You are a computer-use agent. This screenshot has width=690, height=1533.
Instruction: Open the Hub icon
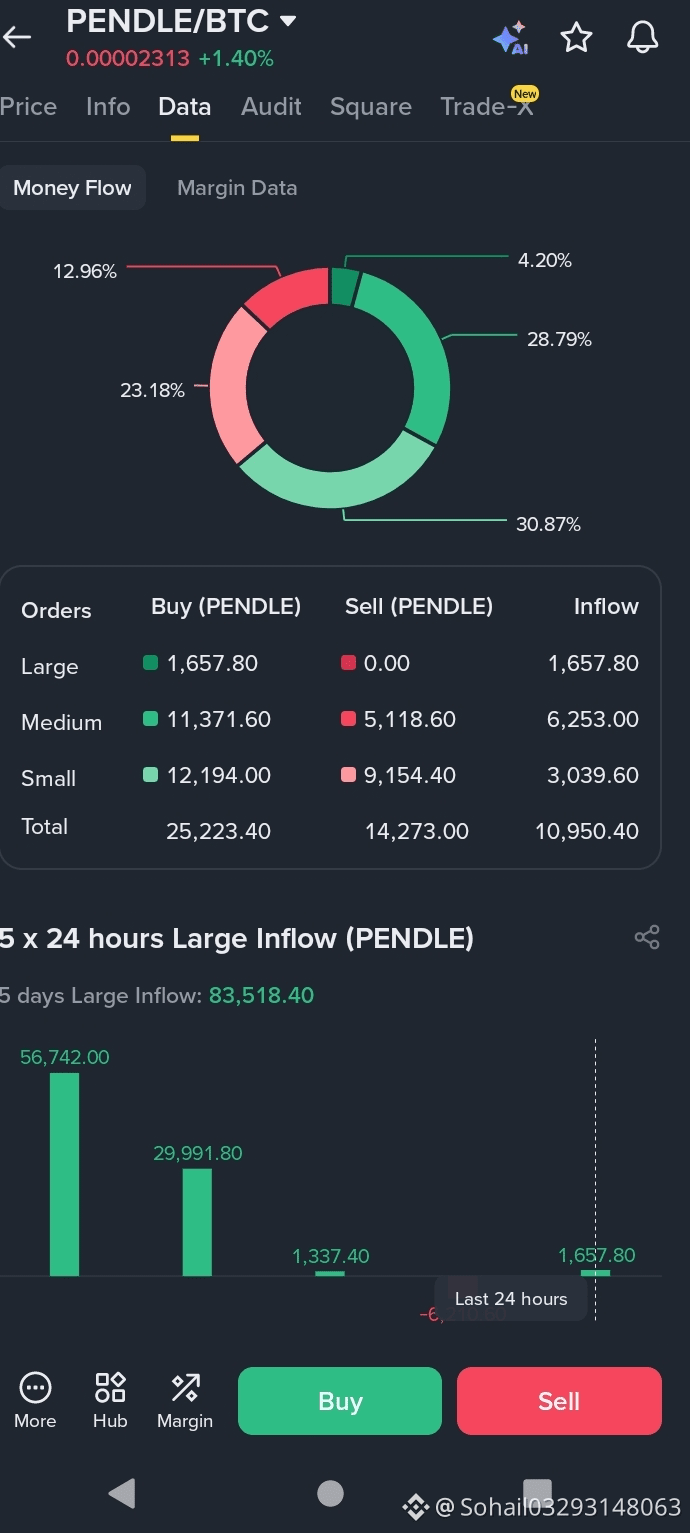click(x=110, y=1400)
